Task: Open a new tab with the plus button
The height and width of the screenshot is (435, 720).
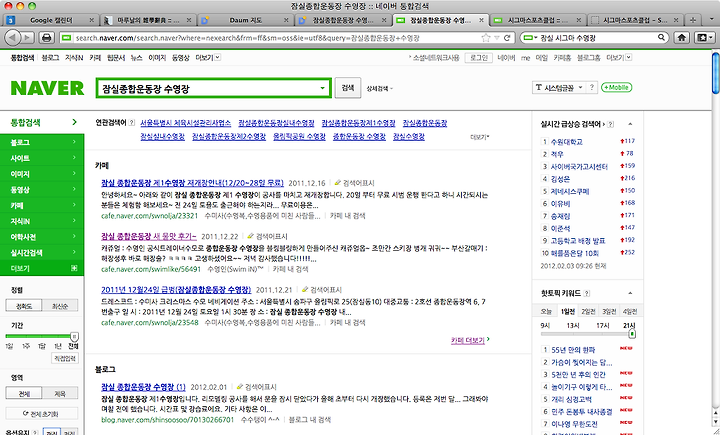Action: (693, 20)
